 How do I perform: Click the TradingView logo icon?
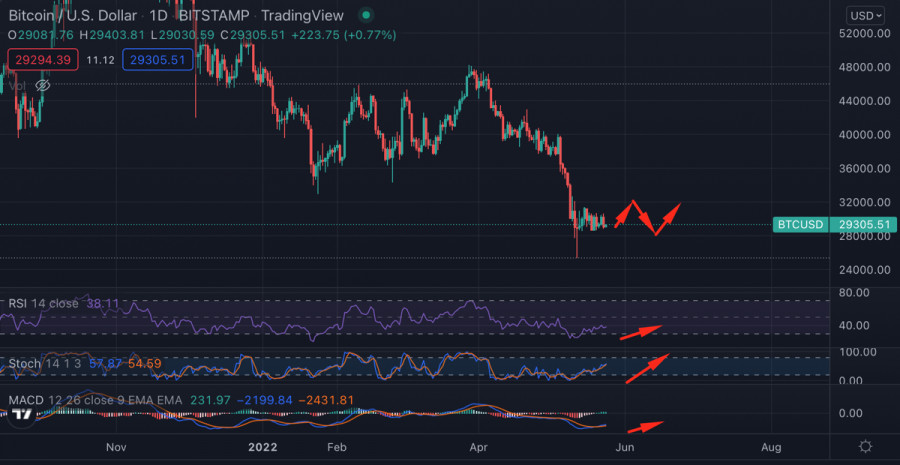(22, 414)
